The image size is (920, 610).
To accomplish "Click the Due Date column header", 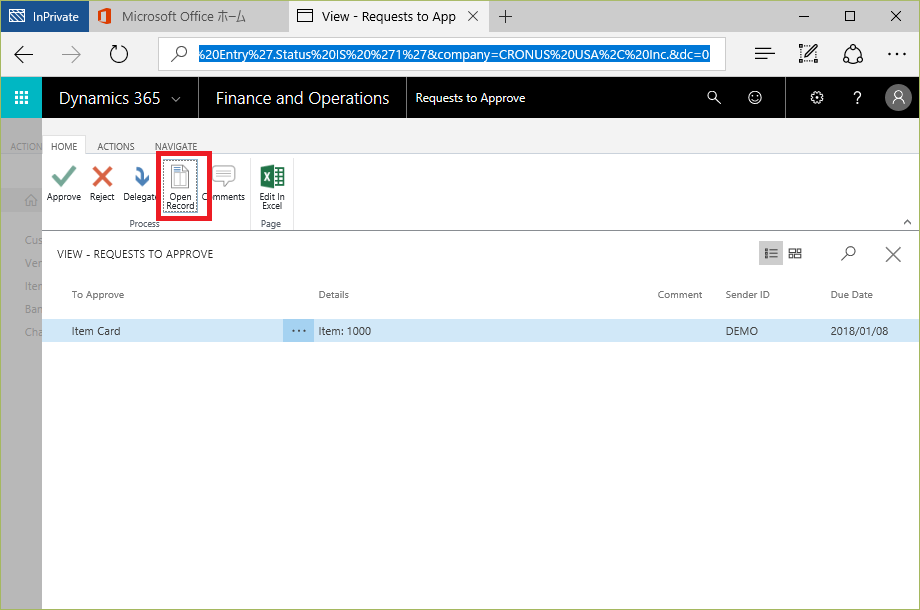I will click(x=851, y=294).
